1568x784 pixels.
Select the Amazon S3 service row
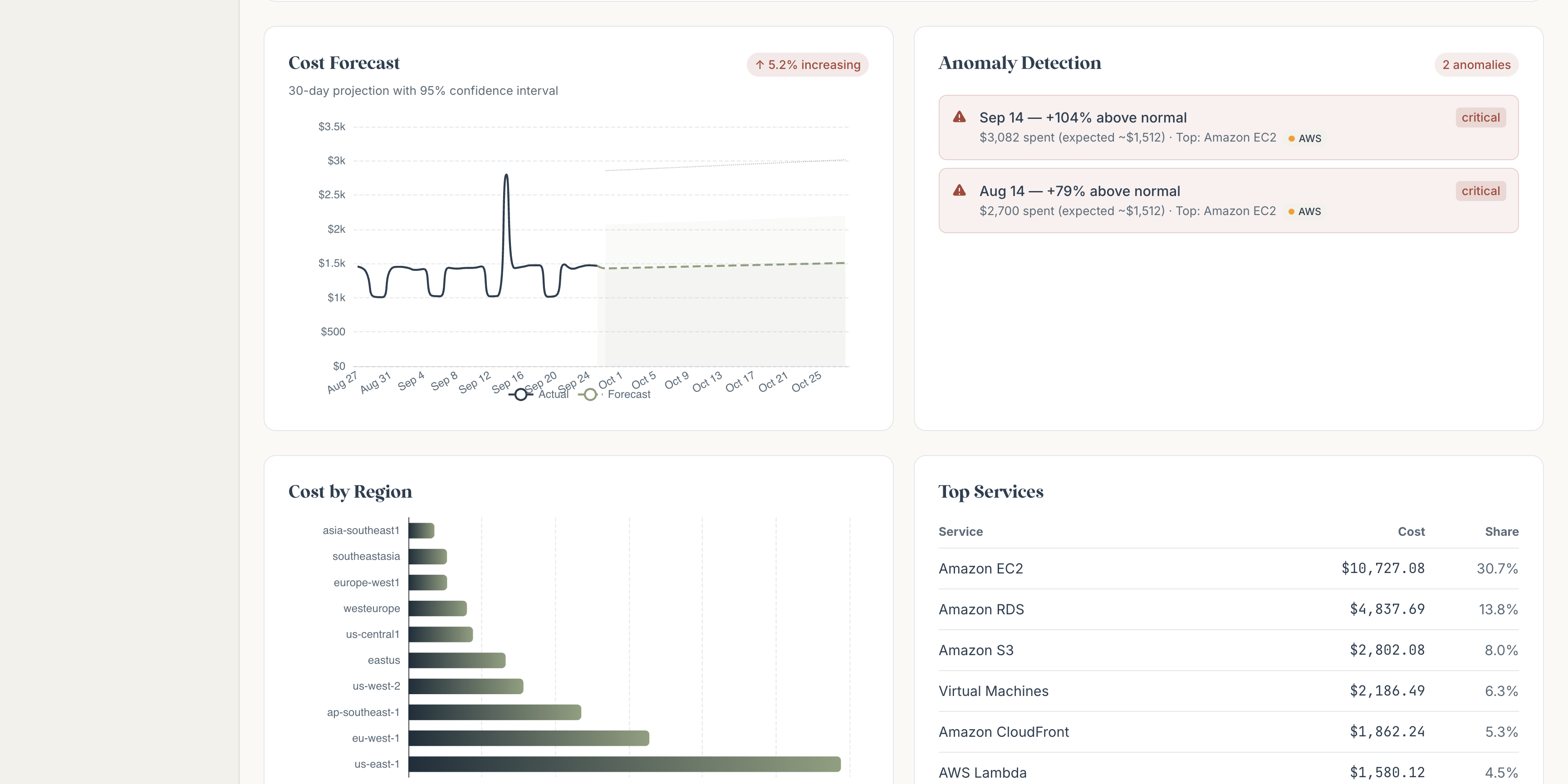tap(1228, 650)
